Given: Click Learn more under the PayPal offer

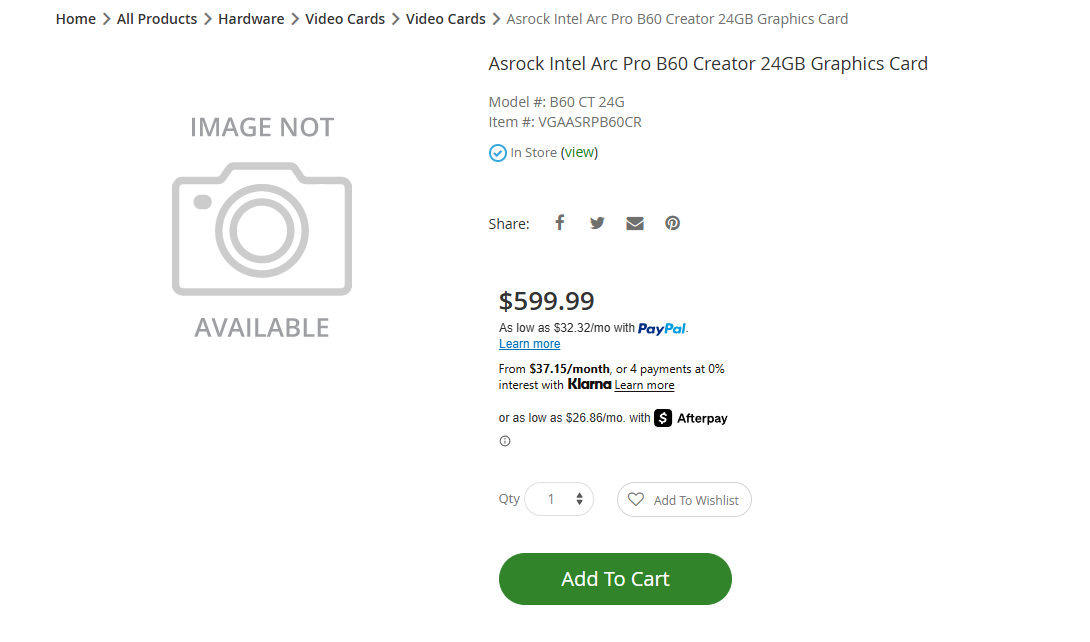Looking at the screenshot, I should (528, 343).
